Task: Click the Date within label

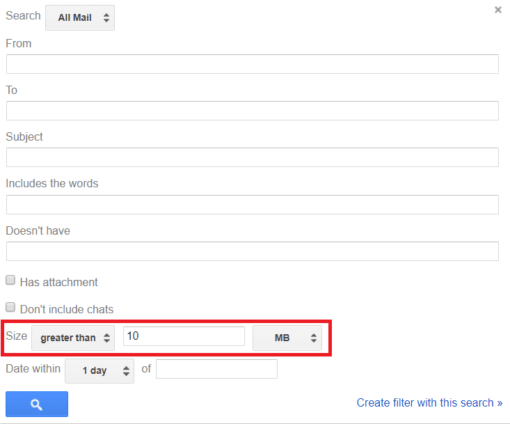Action: pos(33,369)
